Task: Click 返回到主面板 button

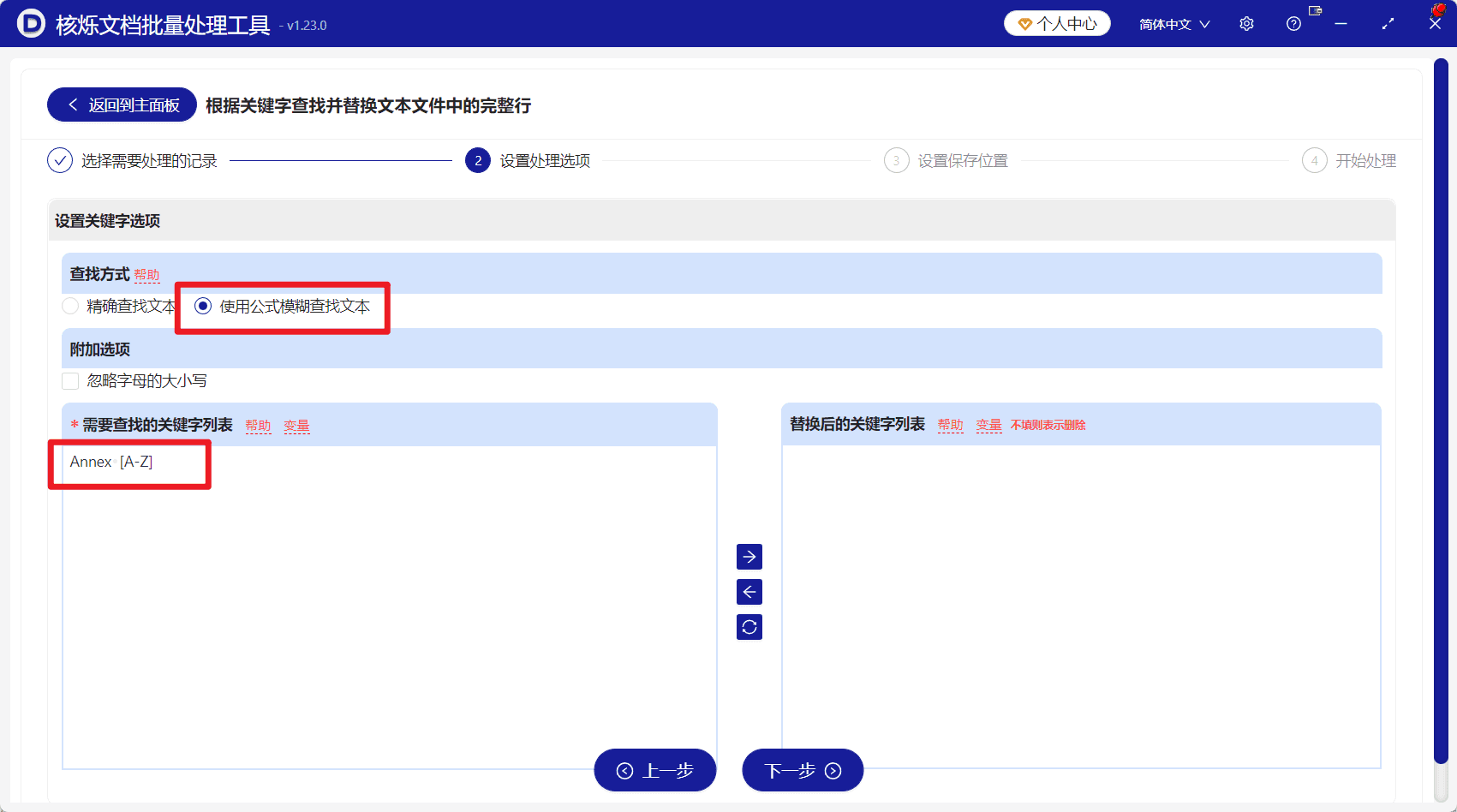Action: (122, 104)
